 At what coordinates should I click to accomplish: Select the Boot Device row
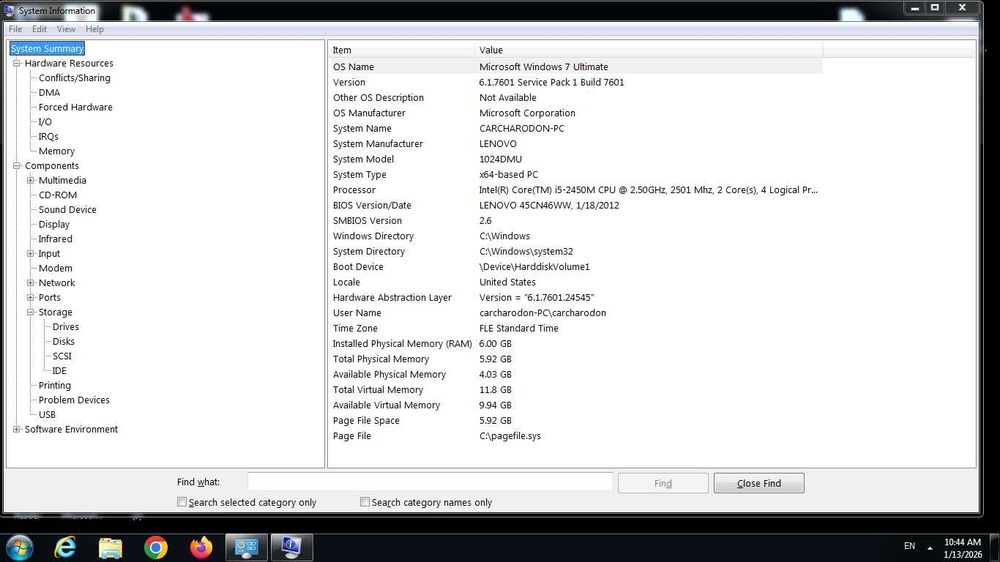pyautogui.click(x=575, y=267)
